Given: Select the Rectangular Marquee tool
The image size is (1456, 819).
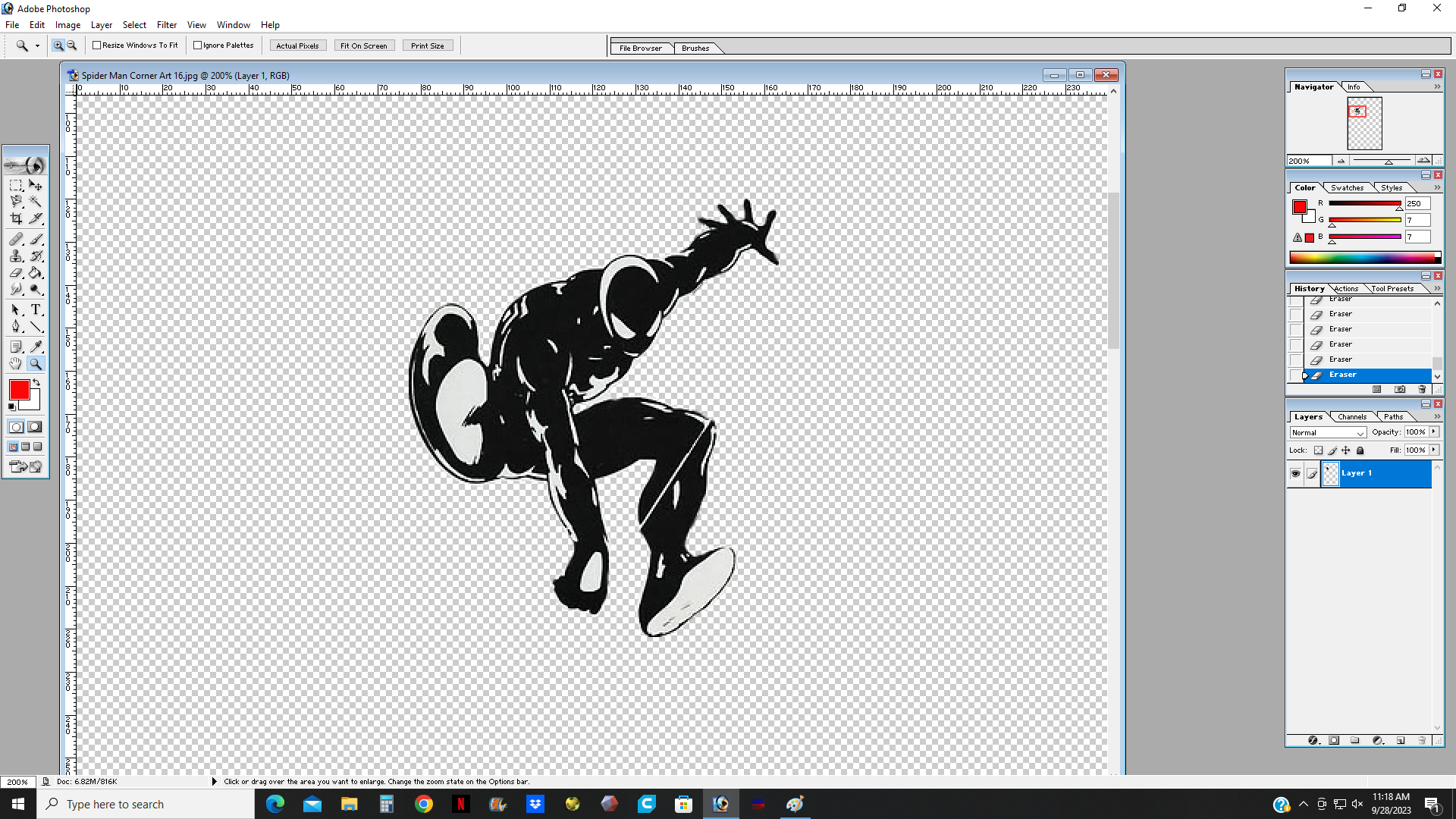Looking at the screenshot, I should coord(16,185).
